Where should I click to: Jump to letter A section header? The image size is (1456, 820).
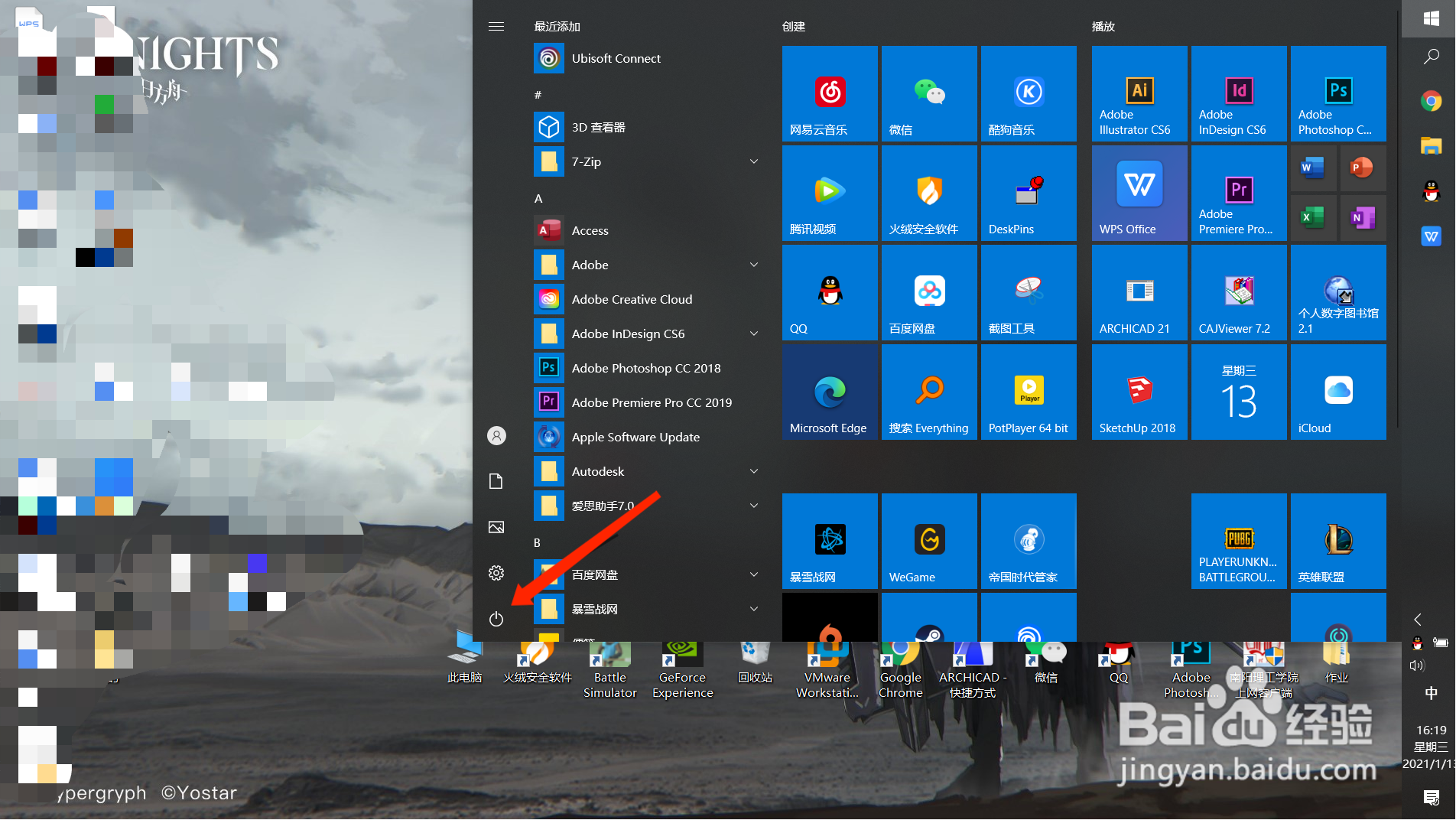(538, 198)
